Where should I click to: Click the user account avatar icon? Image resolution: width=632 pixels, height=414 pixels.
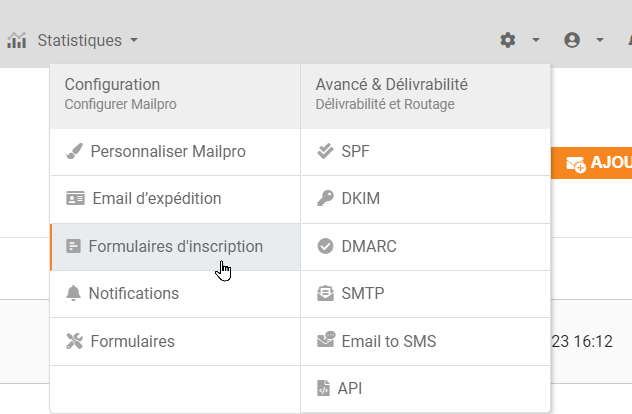[x=572, y=40]
